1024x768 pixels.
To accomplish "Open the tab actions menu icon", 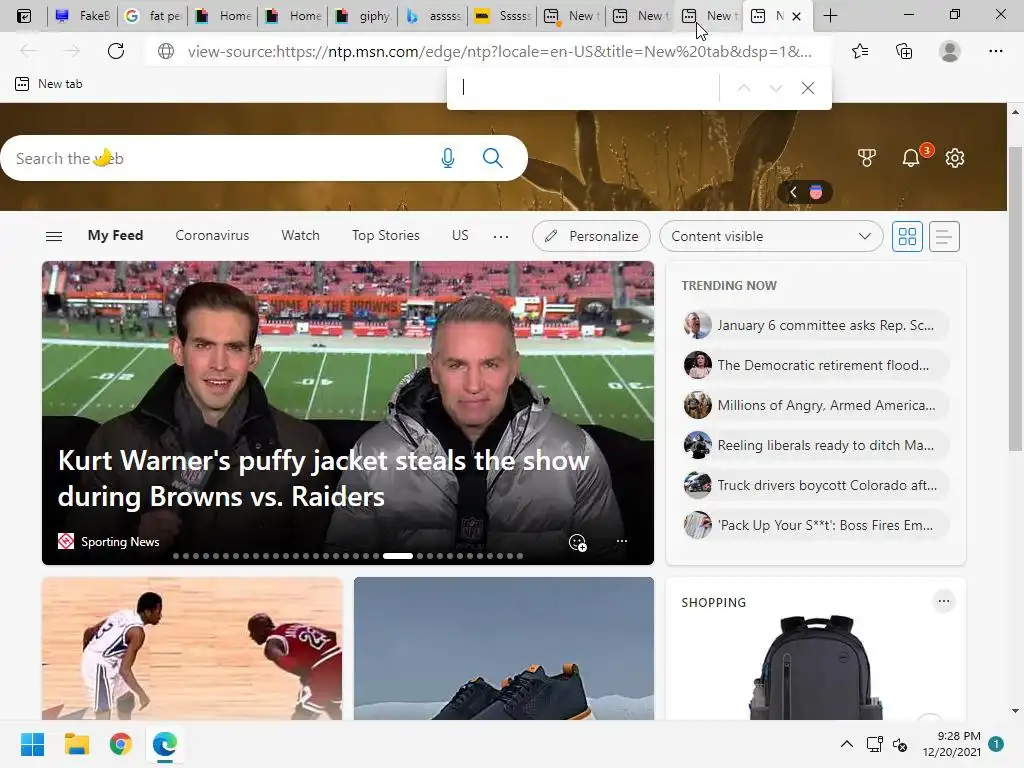I will pos(24,16).
